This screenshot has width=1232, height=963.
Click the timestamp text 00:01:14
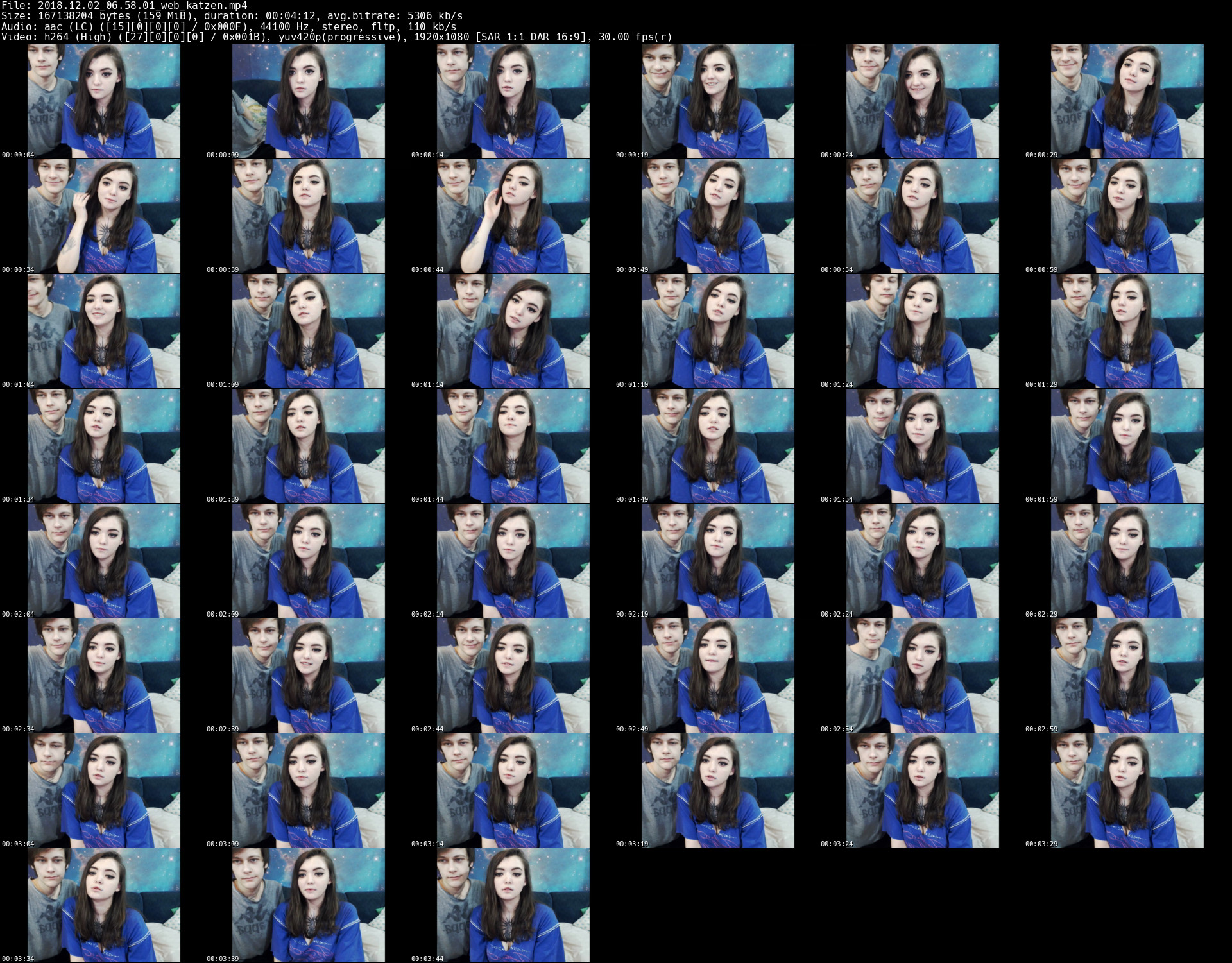click(x=427, y=385)
